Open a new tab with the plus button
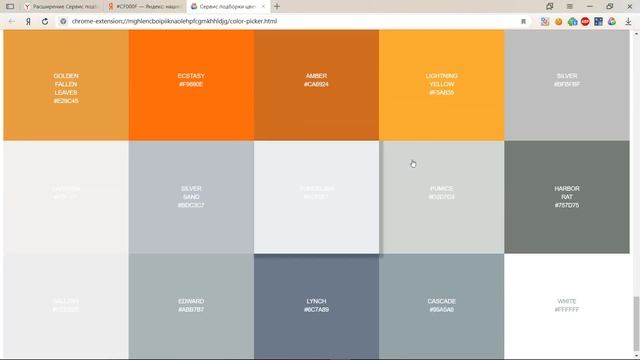Image resolution: width=640 pixels, height=360 pixels. tap(277, 7)
